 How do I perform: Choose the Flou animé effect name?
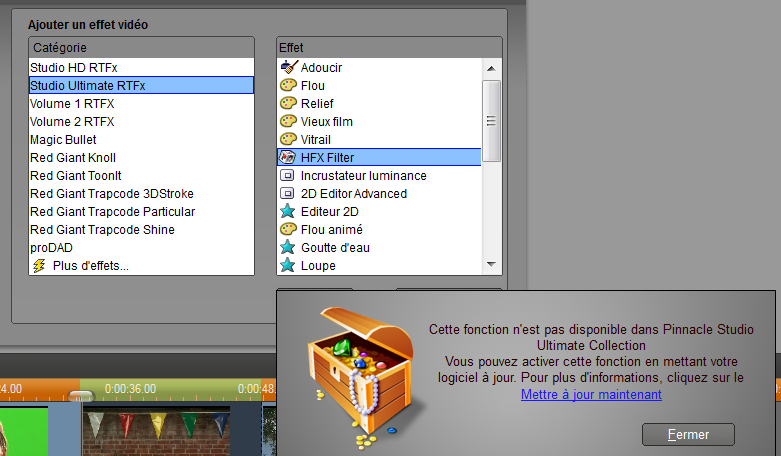[332, 229]
